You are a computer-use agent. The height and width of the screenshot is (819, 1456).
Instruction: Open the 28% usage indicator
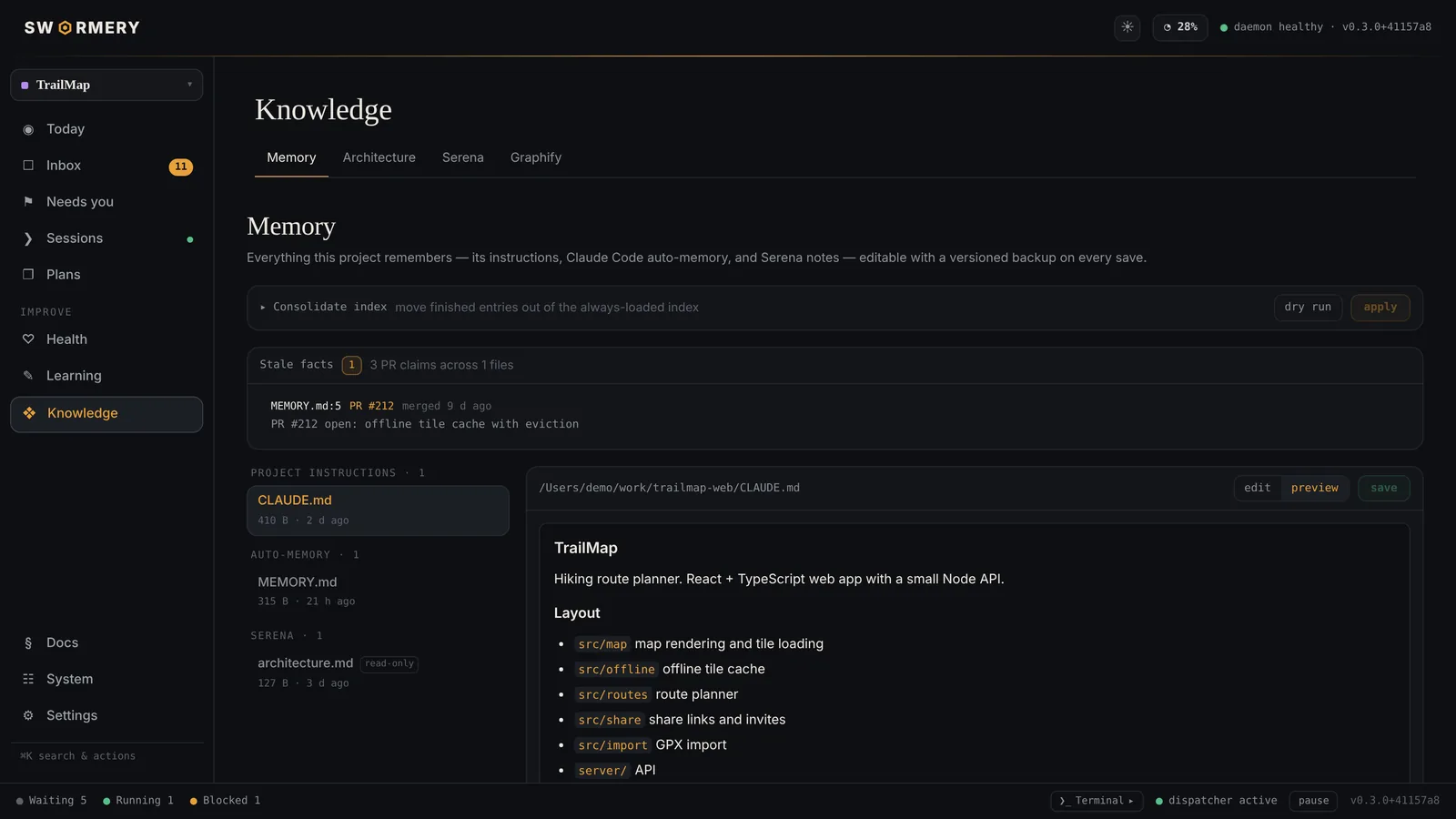pos(1180,27)
